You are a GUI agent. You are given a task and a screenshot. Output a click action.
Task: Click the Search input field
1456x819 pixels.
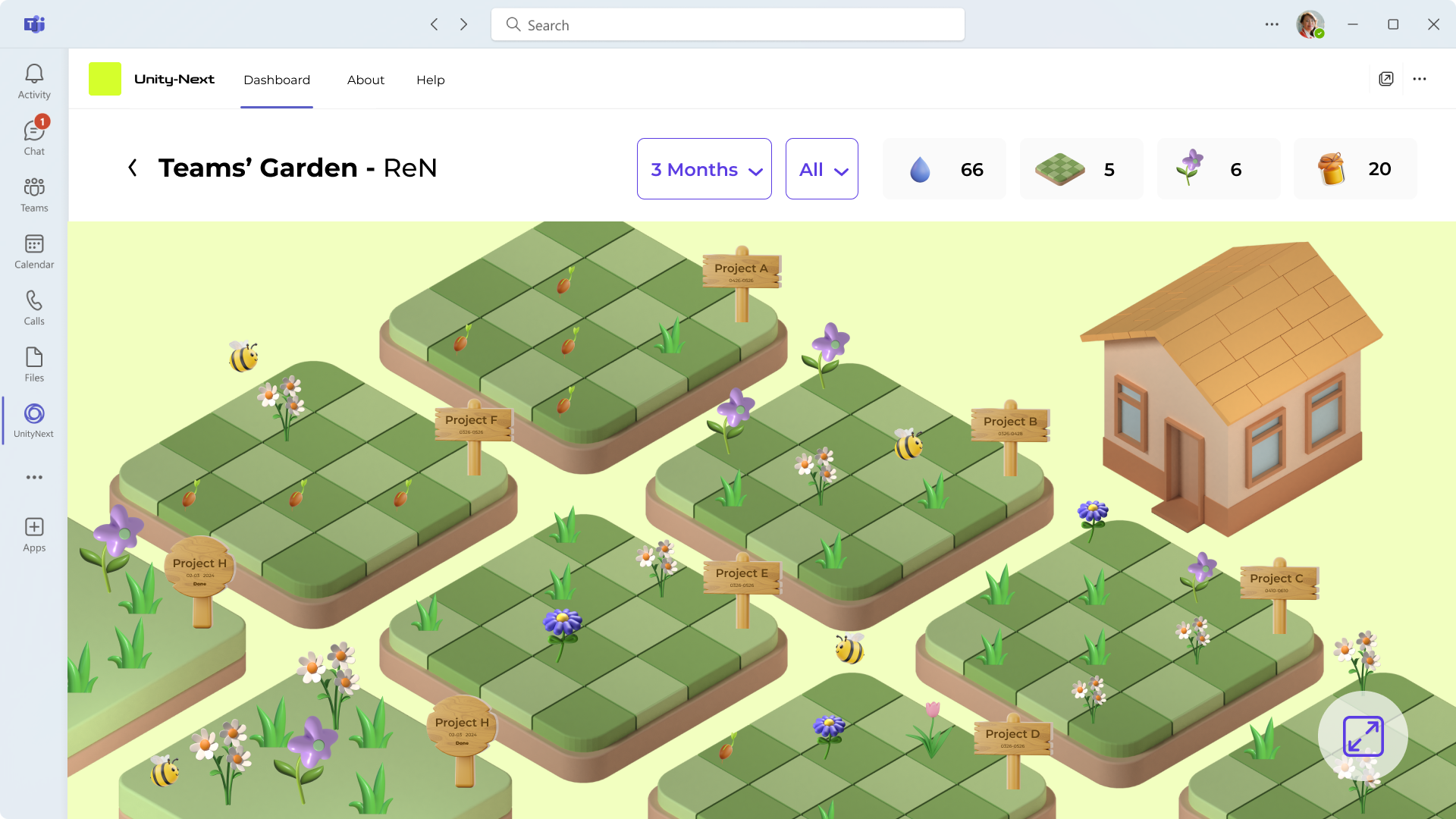coord(728,25)
